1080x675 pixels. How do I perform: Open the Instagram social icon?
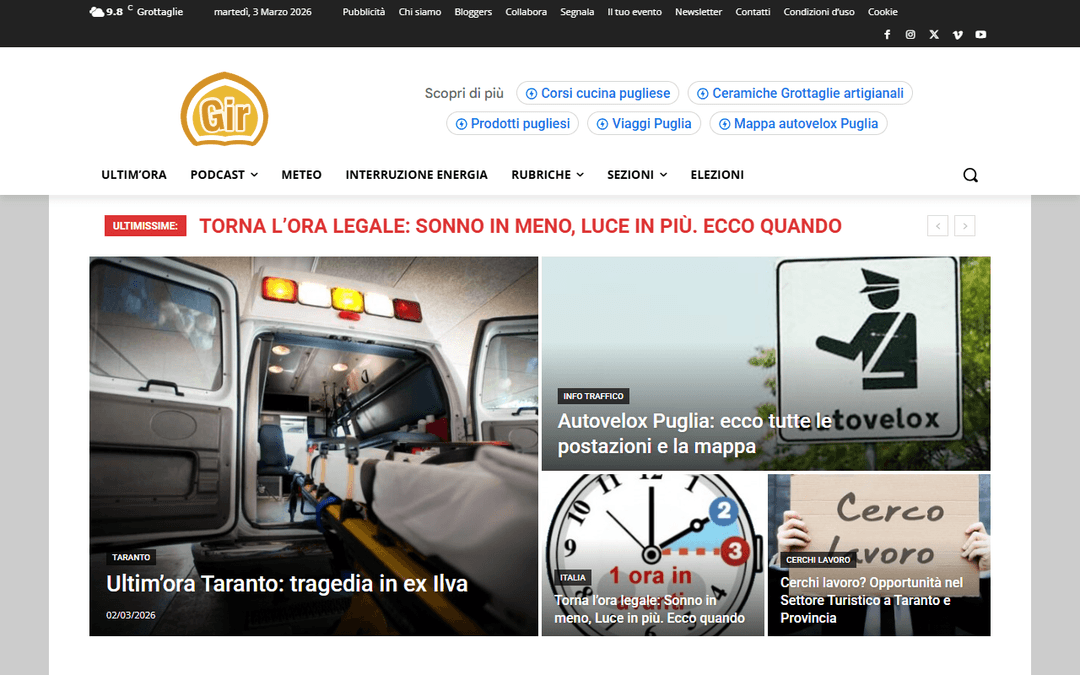[x=911, y=34]
